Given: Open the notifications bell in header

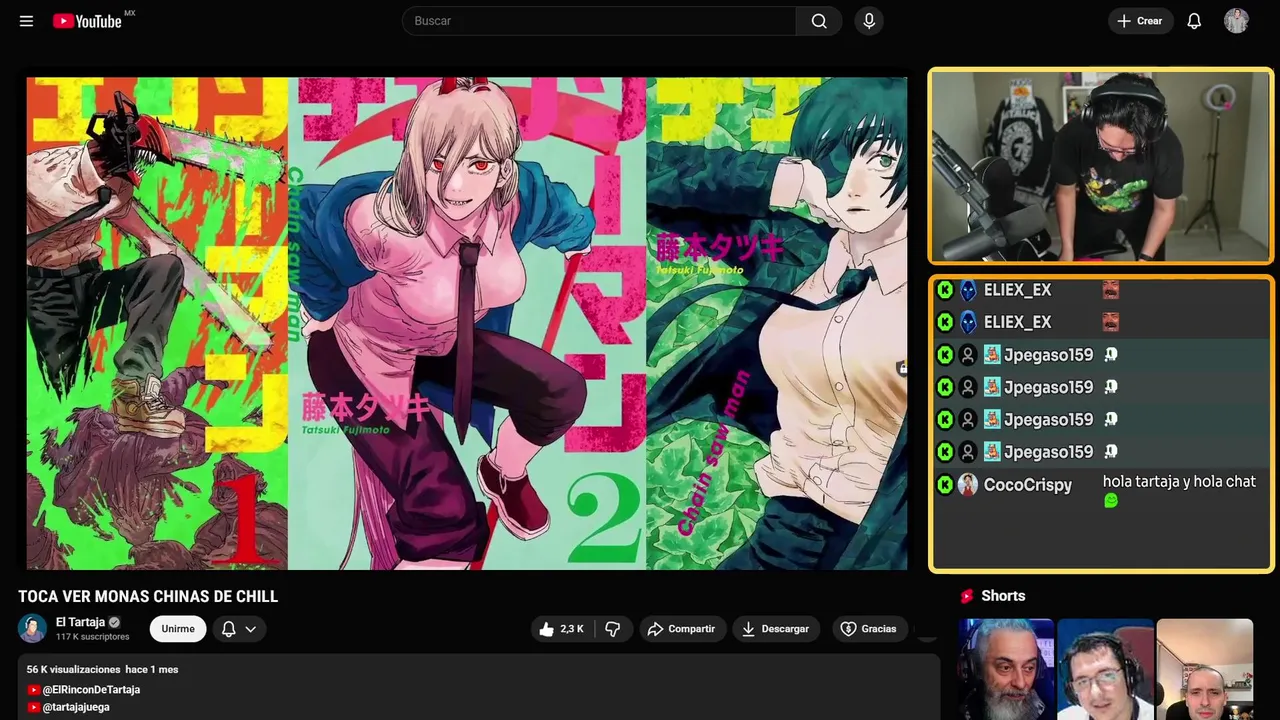Looking at the screenshot, I should pyautogui.click(x=1194, y=21).
